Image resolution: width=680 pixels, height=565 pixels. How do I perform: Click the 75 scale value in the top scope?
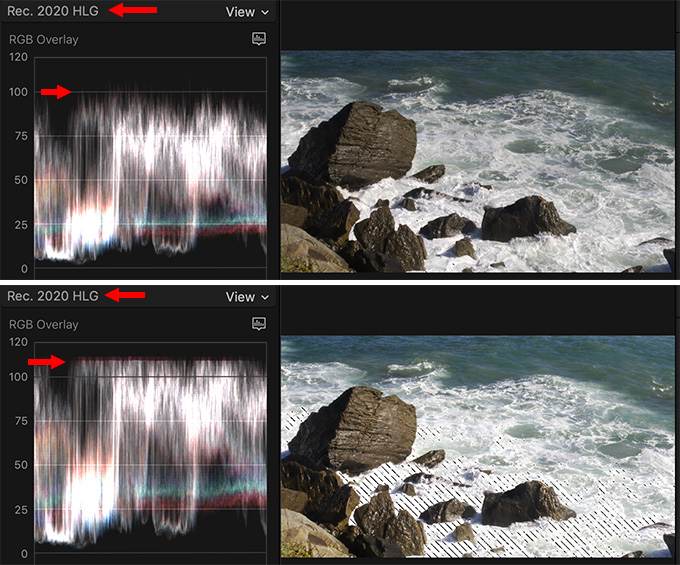21,136
